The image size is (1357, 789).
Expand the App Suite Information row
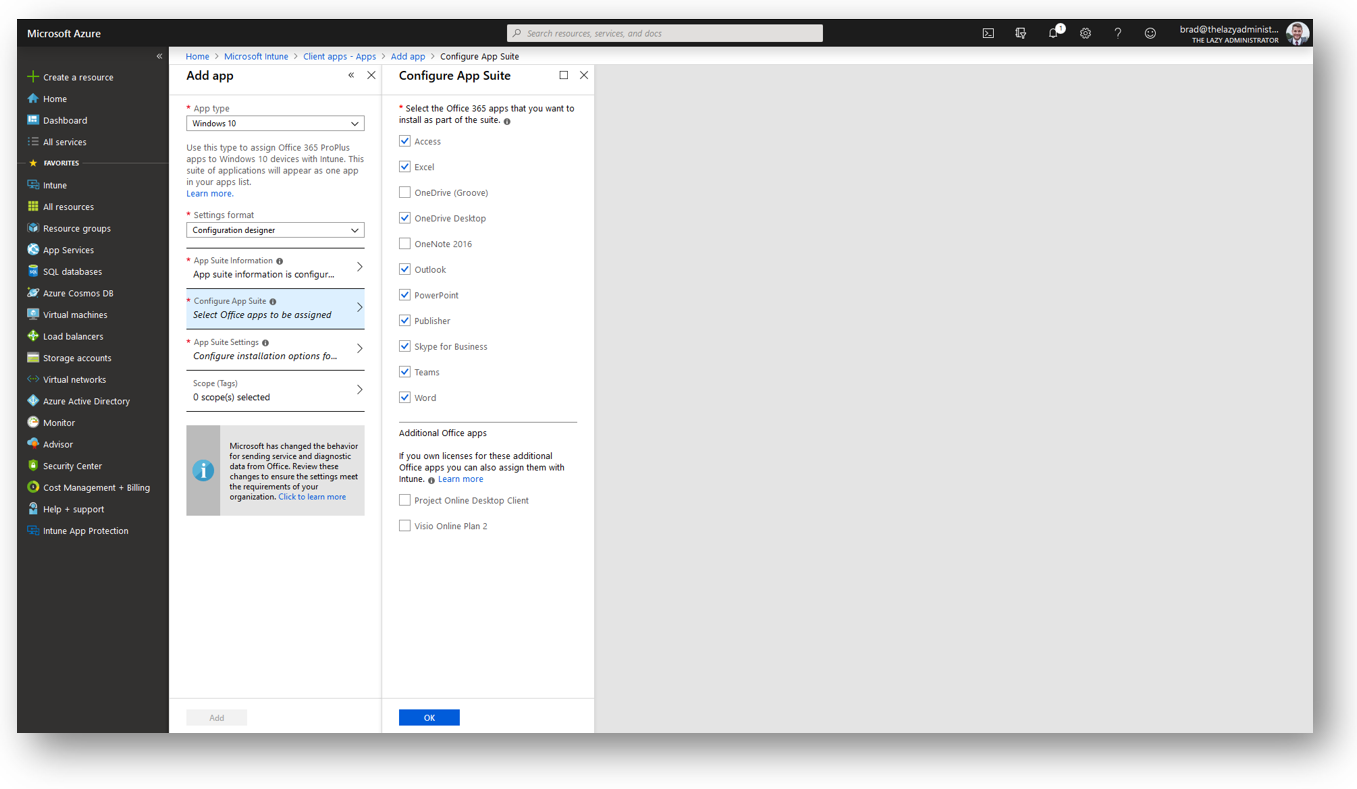pos(275,268)
